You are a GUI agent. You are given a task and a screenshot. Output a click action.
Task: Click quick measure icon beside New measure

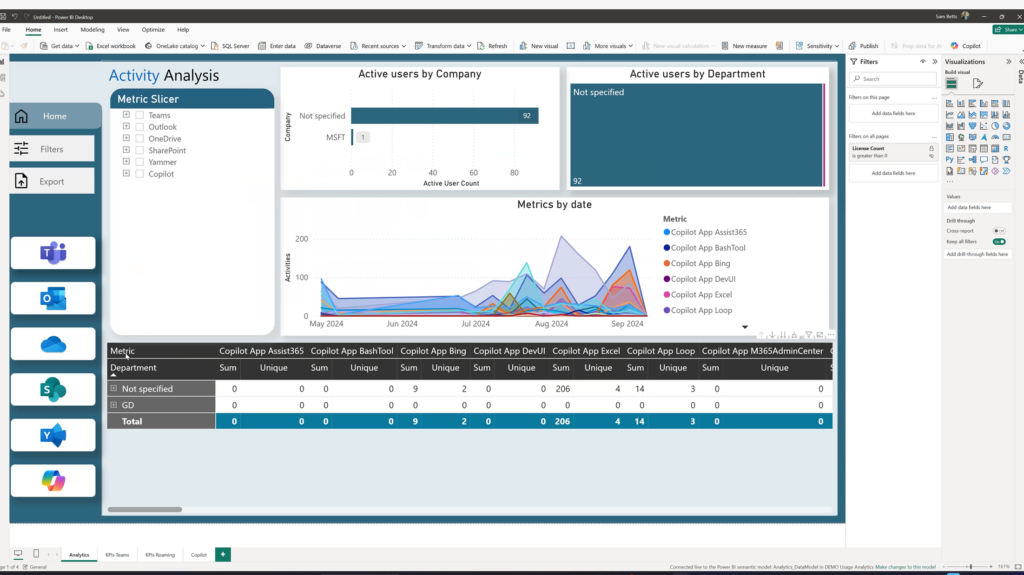pos(779,46)
